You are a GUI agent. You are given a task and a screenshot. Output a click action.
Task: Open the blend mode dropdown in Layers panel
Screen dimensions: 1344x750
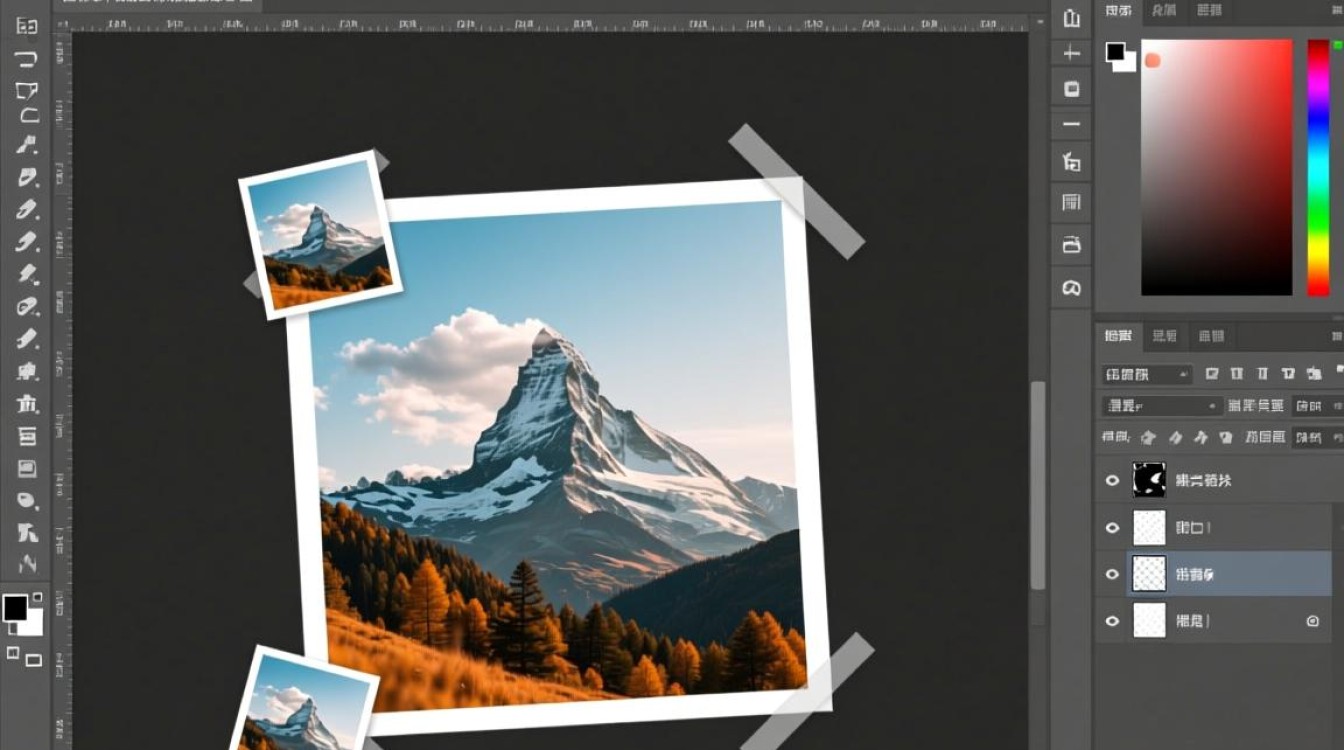point(1162,406)
